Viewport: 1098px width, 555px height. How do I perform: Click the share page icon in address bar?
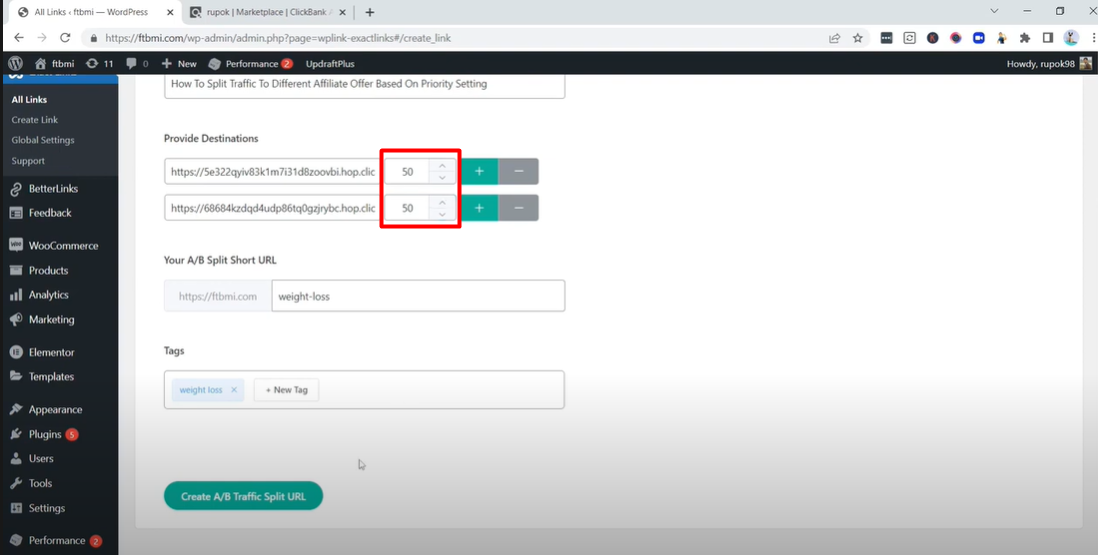[835, 38]
